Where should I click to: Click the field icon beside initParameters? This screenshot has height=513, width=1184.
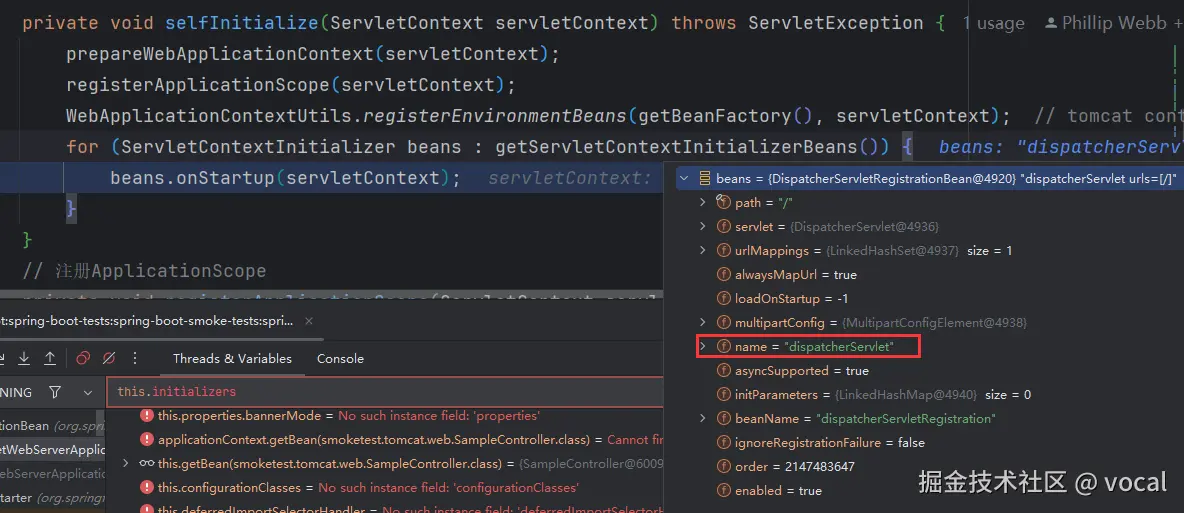point(723,394)
